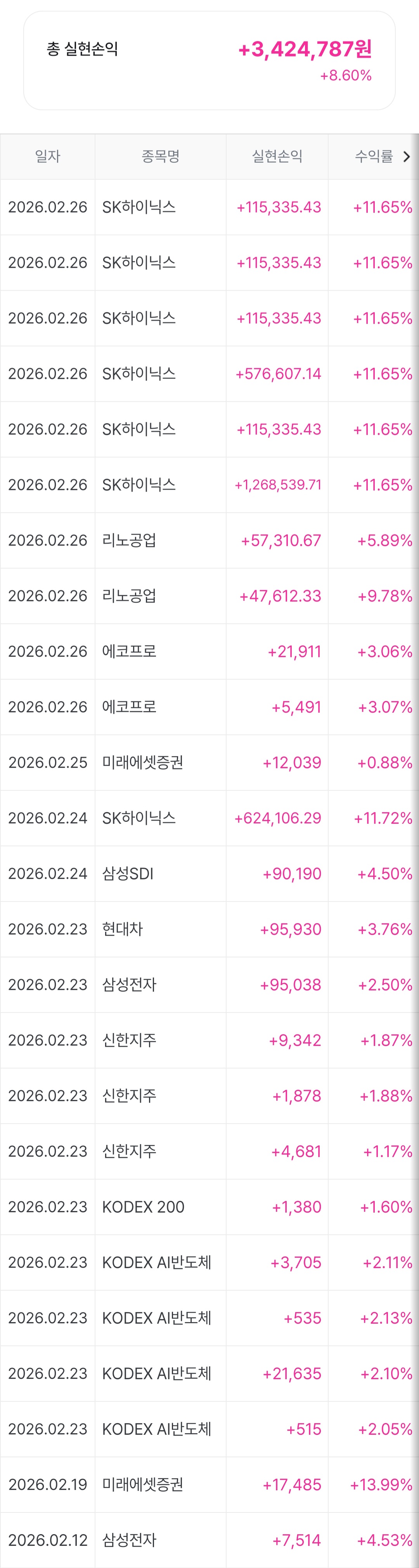The height and width of the screenshot is (1568, 419).
Task: Open 미래에셋증권 entry with +13.99% return
Action: tap(209, 1484)
